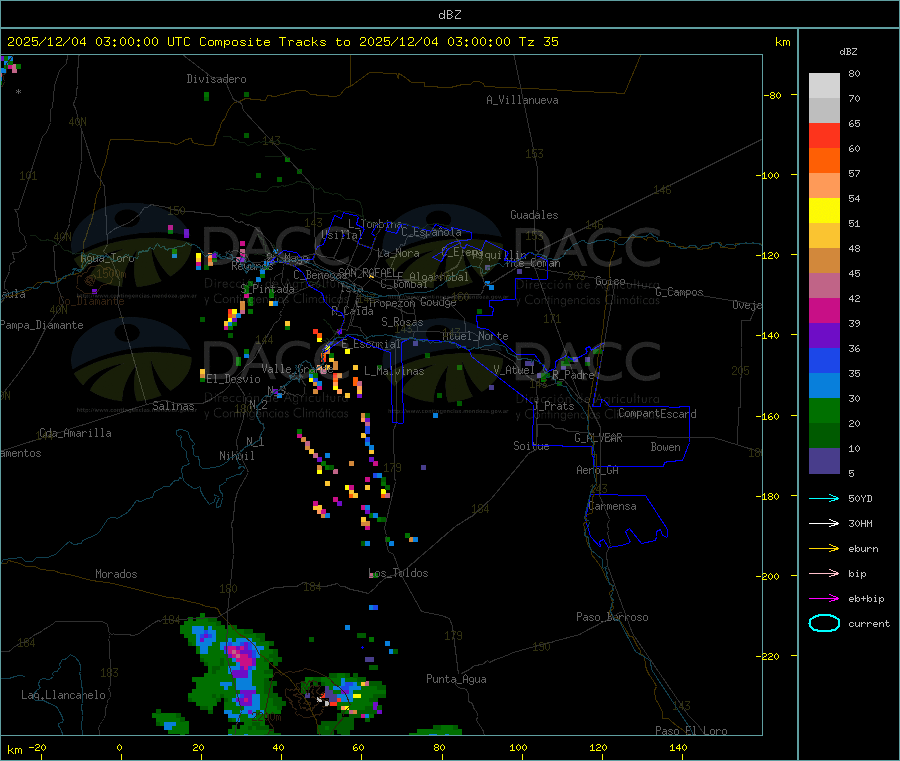Click the 30HM white arrow legend icon
The width and height of the screenshot is (900, 761).
point(824,523)
